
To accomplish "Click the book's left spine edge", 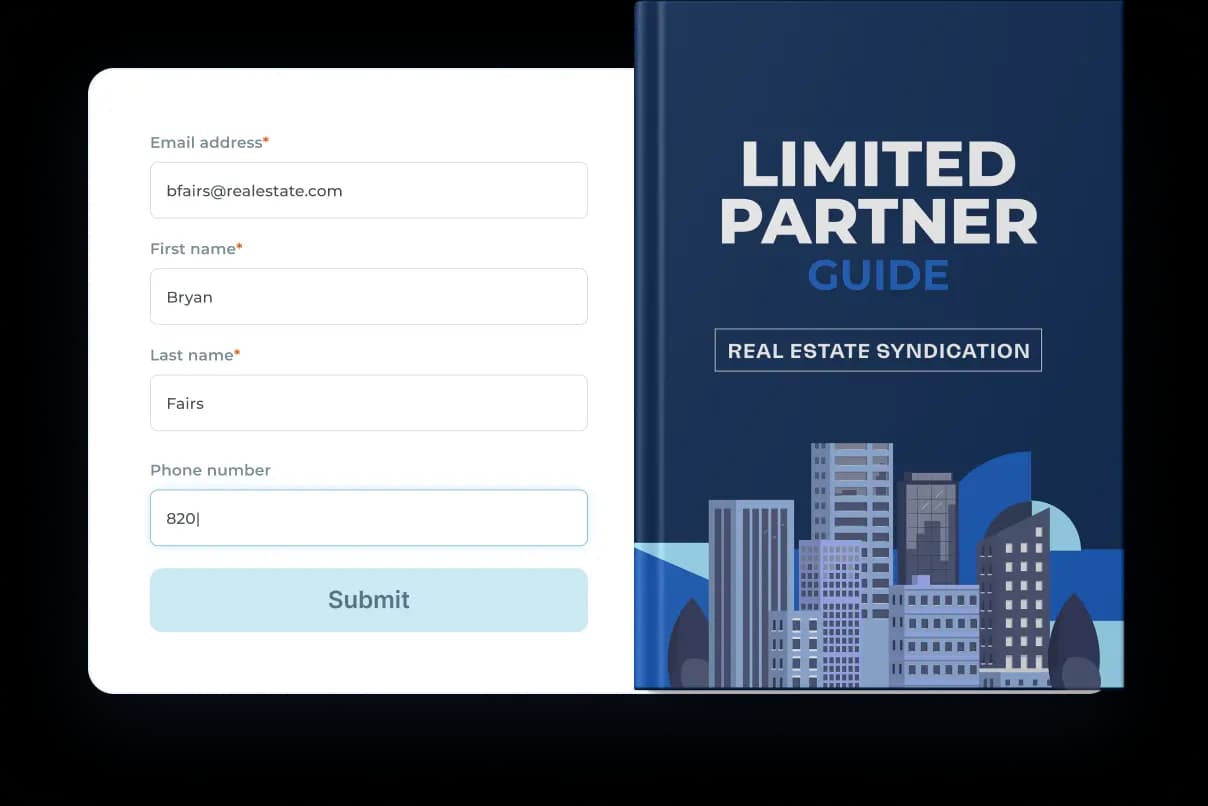I will click(x=643, y=340).
